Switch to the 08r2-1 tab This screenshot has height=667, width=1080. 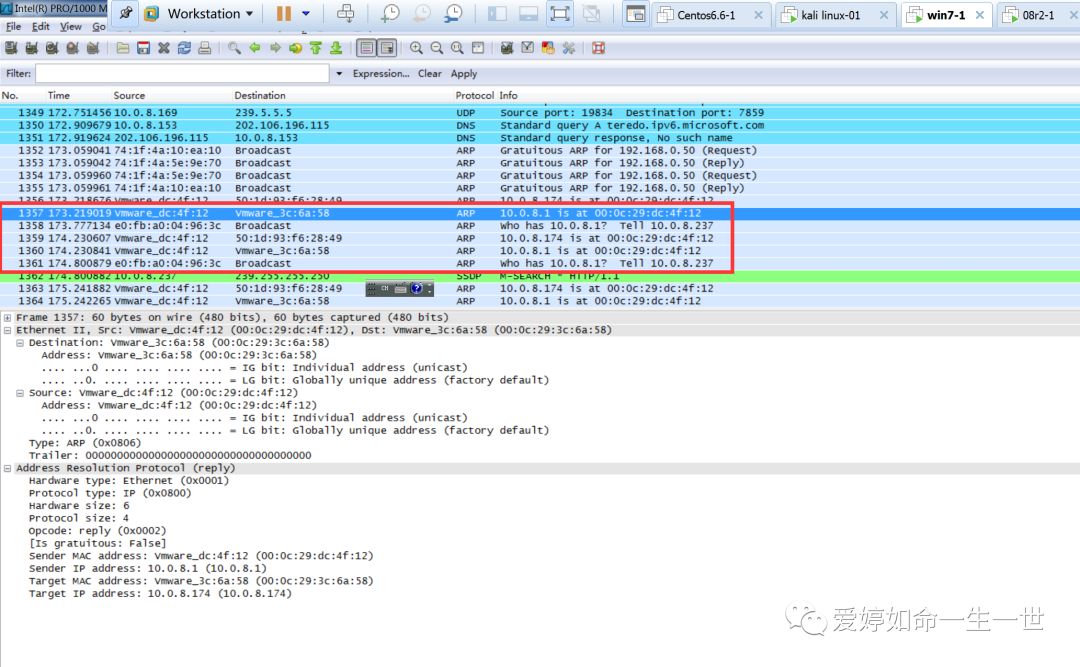click(1038, 15)
